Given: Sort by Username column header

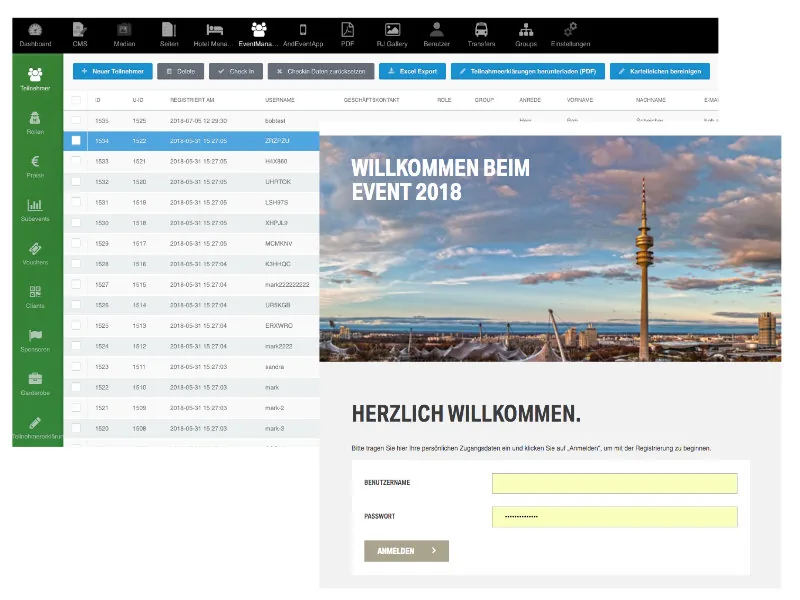Looking at the screenshot, I should 280,100.
